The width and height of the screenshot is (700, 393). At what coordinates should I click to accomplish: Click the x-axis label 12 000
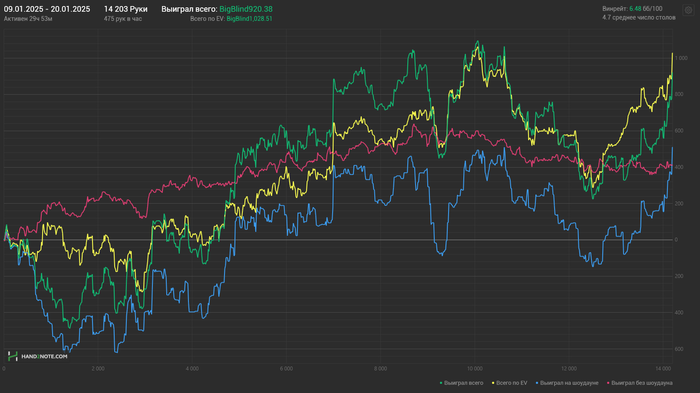coord(569,368)
